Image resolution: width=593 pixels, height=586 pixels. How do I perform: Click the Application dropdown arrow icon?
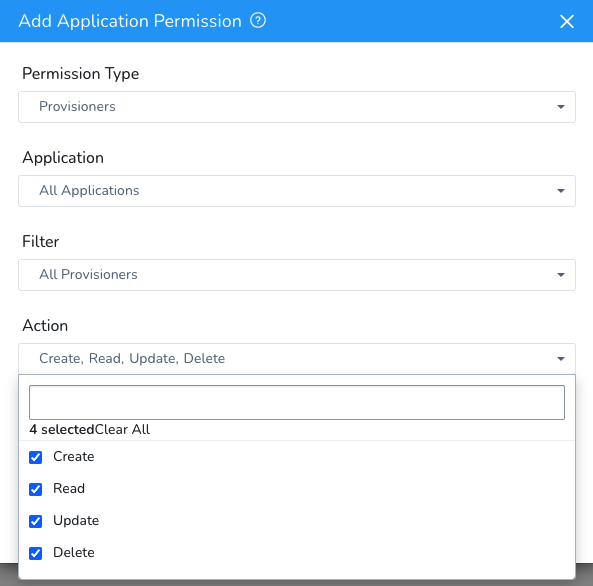(x=561, y=191)
